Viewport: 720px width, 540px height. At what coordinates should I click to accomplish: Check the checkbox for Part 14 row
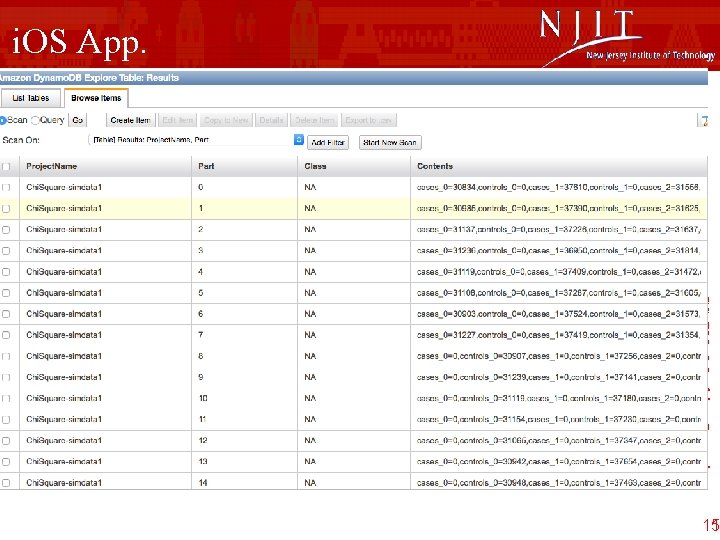click(x=6, y=483)
